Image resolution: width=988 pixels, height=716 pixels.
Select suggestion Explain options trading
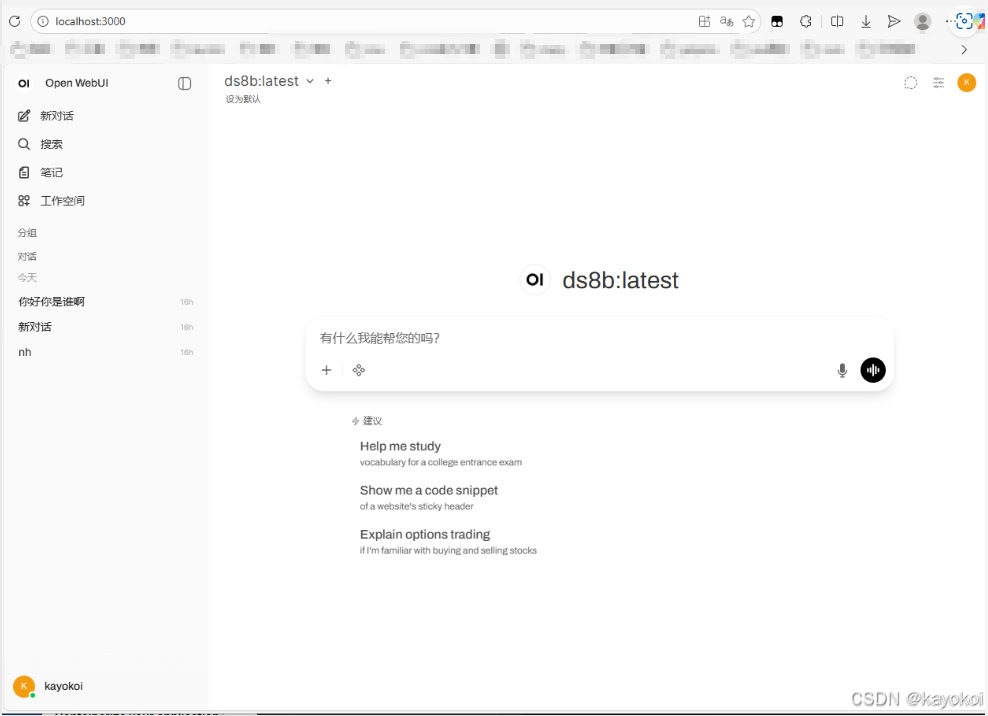[449, 541]
